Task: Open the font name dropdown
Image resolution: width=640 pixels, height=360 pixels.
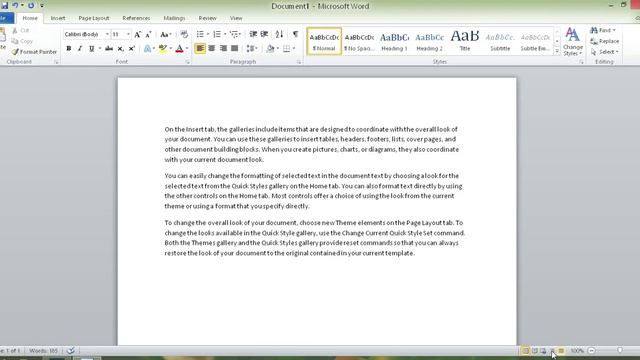Action: [x=107, y=34]
